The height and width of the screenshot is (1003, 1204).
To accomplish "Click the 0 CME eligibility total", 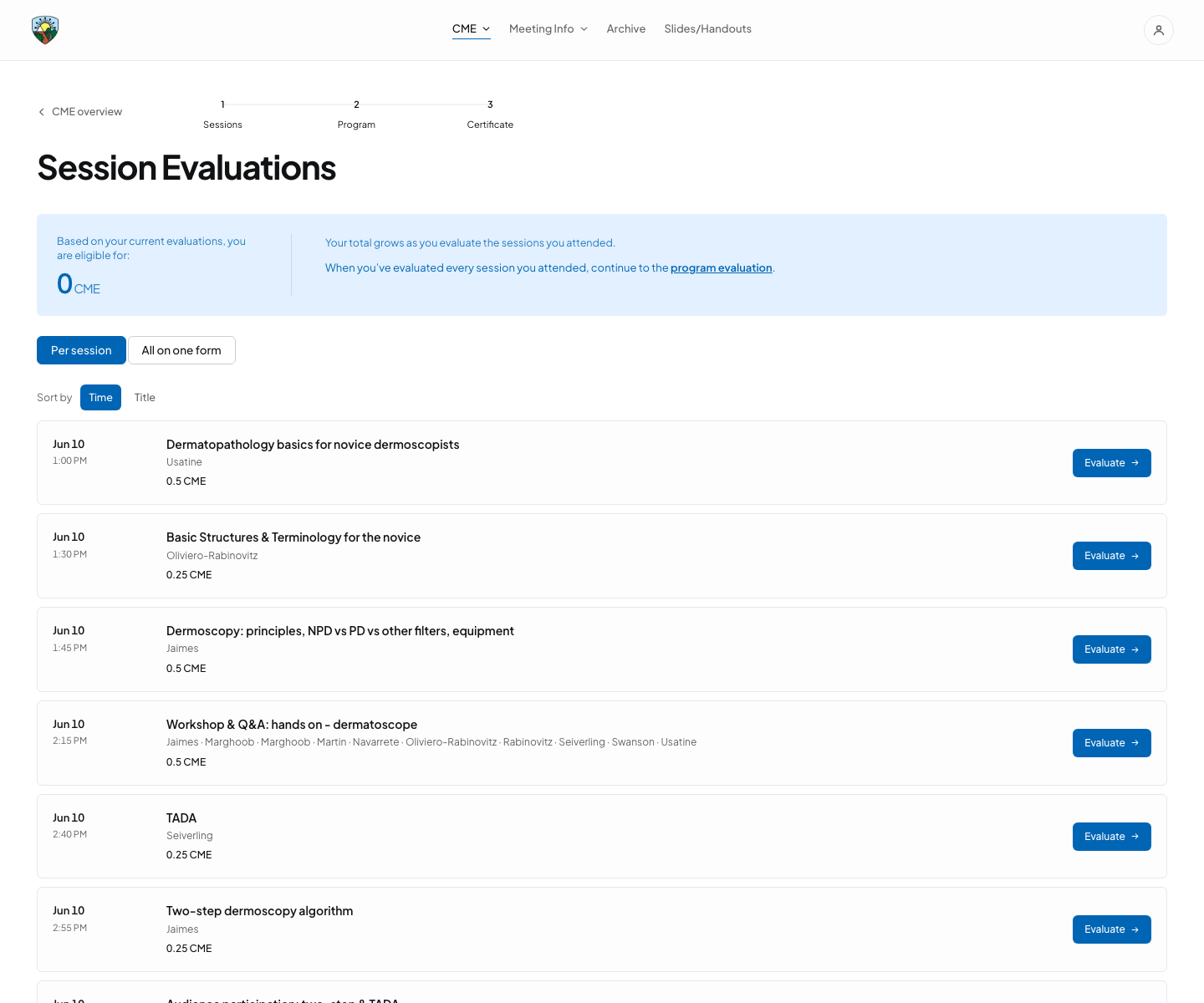I will click(79, 284).
